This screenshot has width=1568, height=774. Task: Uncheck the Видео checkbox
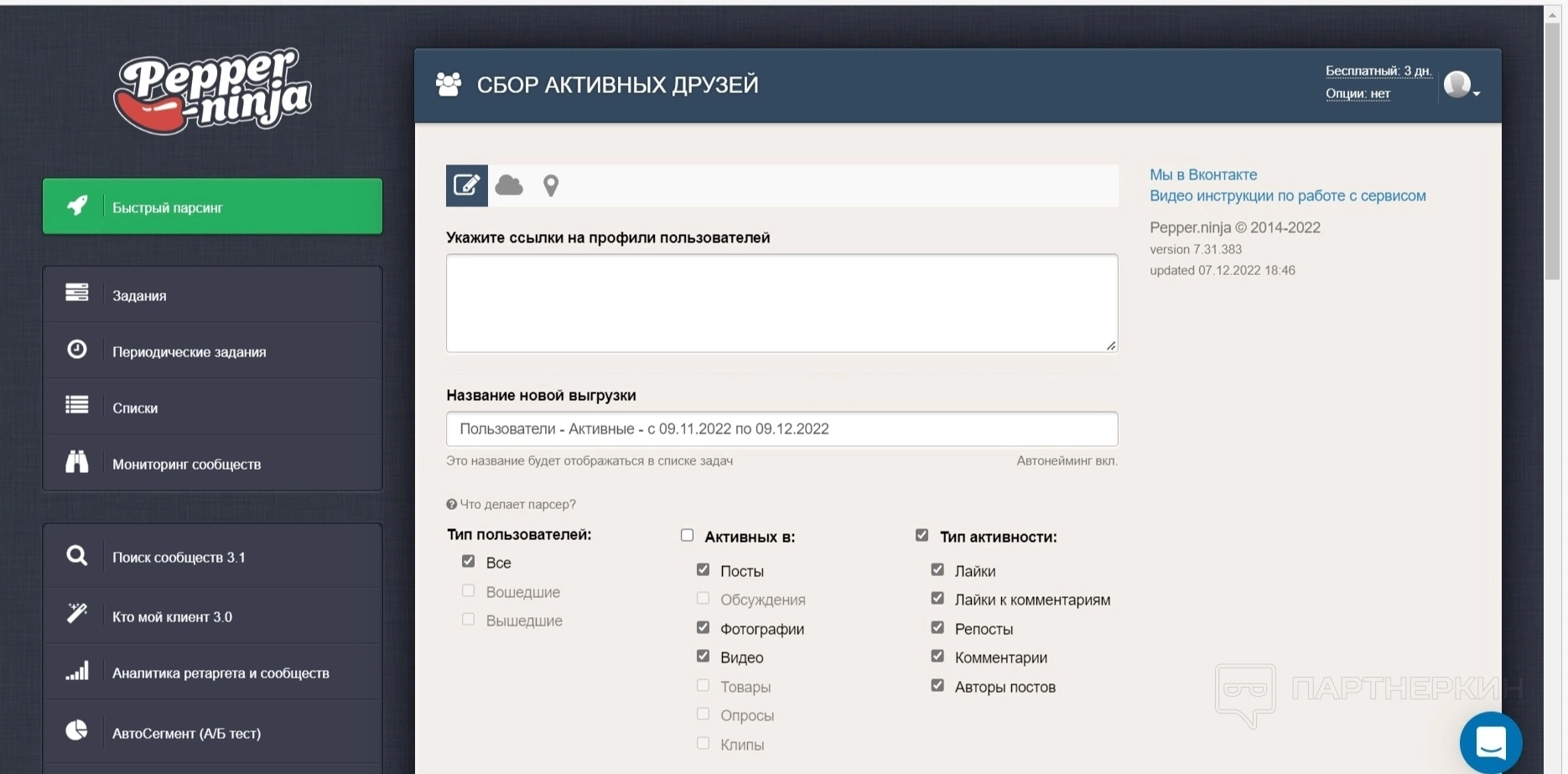703,656
